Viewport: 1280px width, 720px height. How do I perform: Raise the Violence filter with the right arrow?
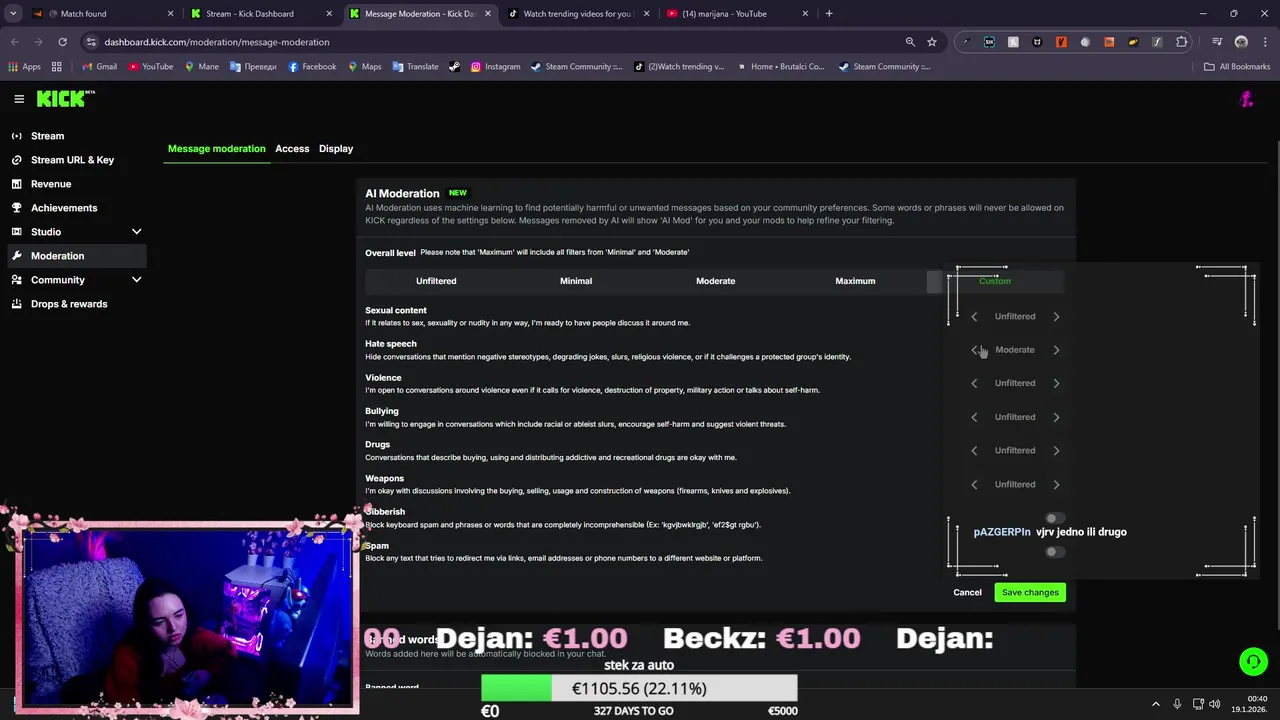tap(1056, 383)
